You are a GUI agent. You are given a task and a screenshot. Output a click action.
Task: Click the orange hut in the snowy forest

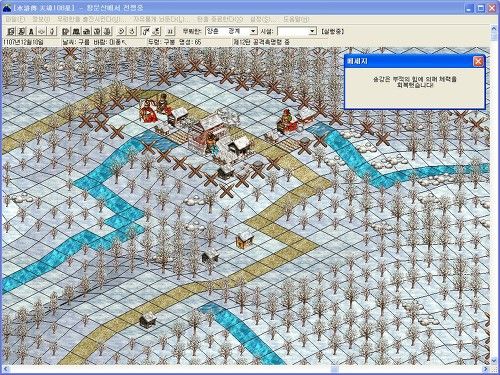[245, 239]
